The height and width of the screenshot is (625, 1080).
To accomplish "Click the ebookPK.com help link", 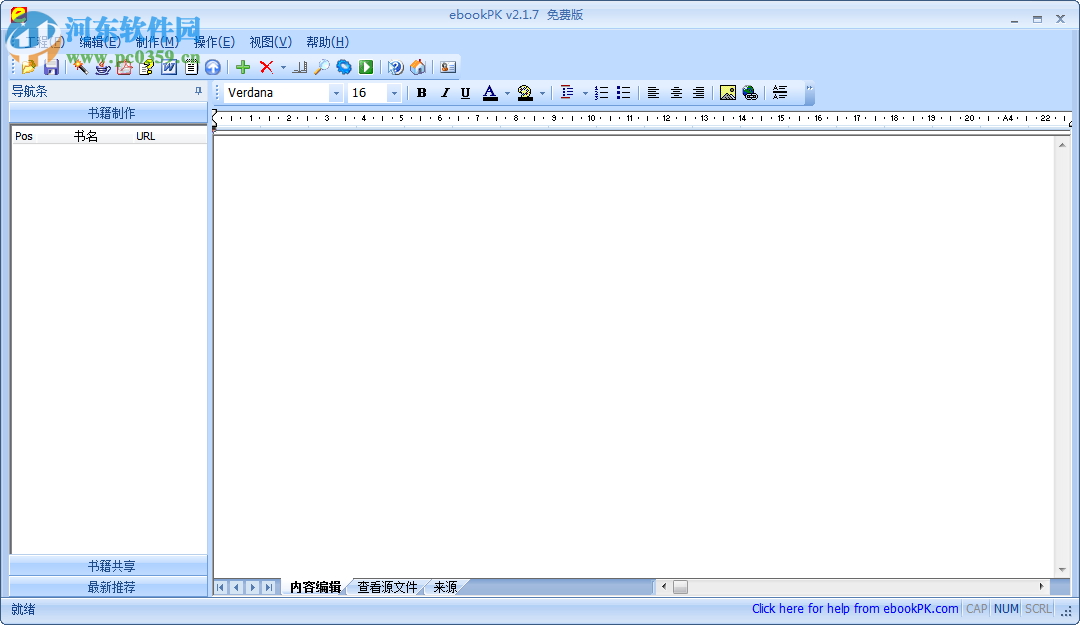I will (855, 608).
